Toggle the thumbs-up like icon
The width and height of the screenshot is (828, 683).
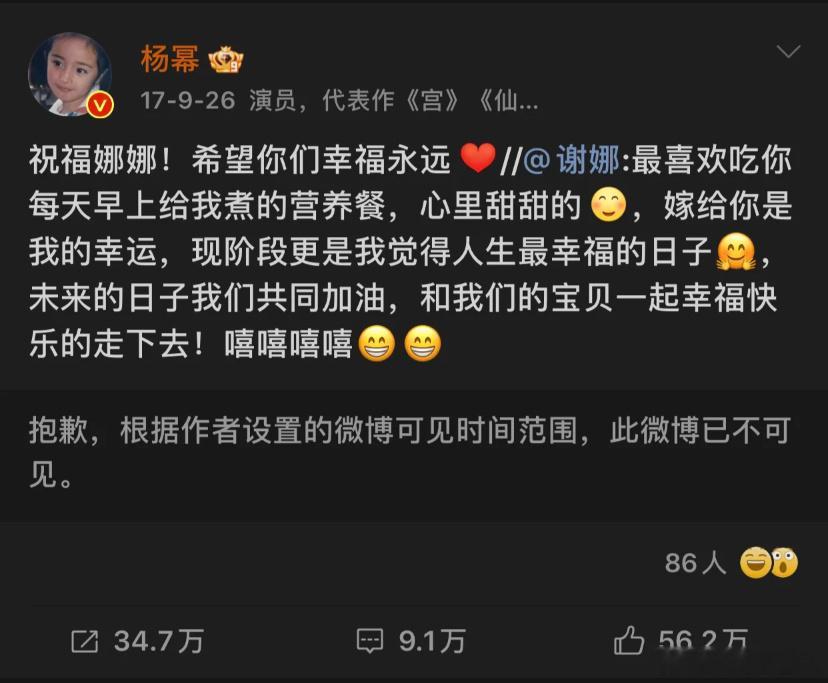click(x=629, y=641)
